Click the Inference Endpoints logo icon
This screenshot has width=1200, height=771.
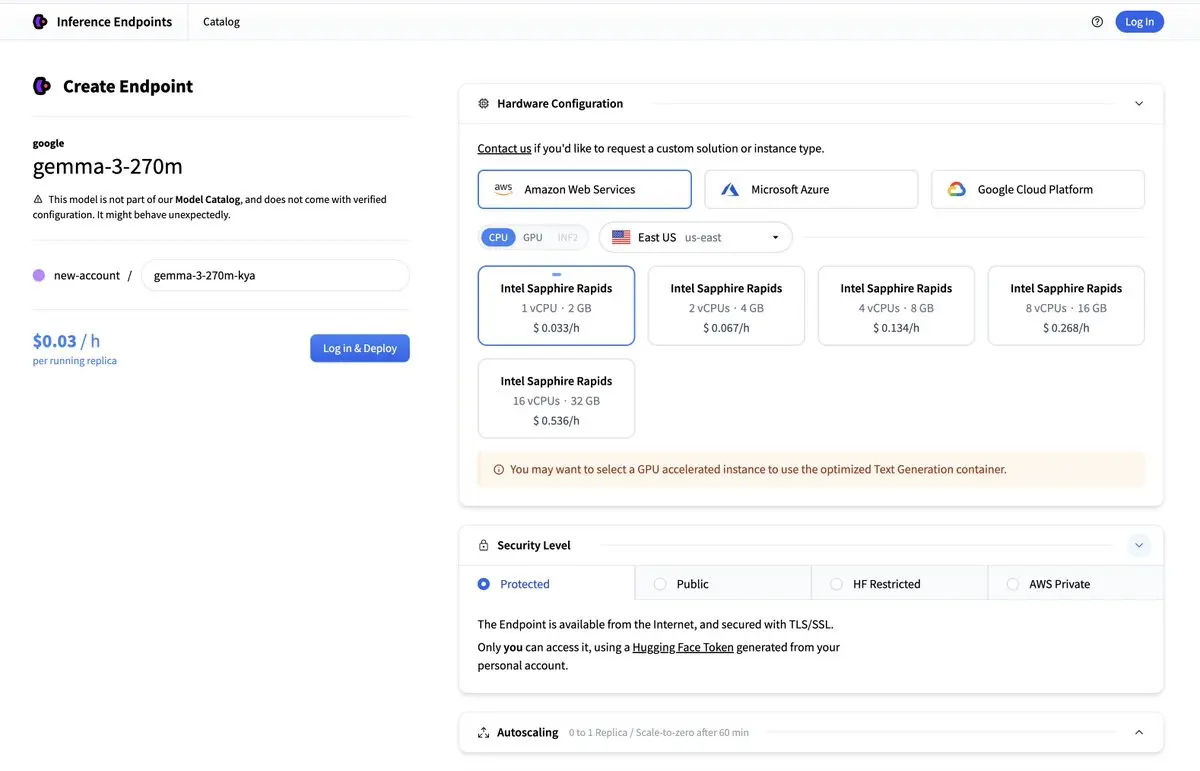40,21
